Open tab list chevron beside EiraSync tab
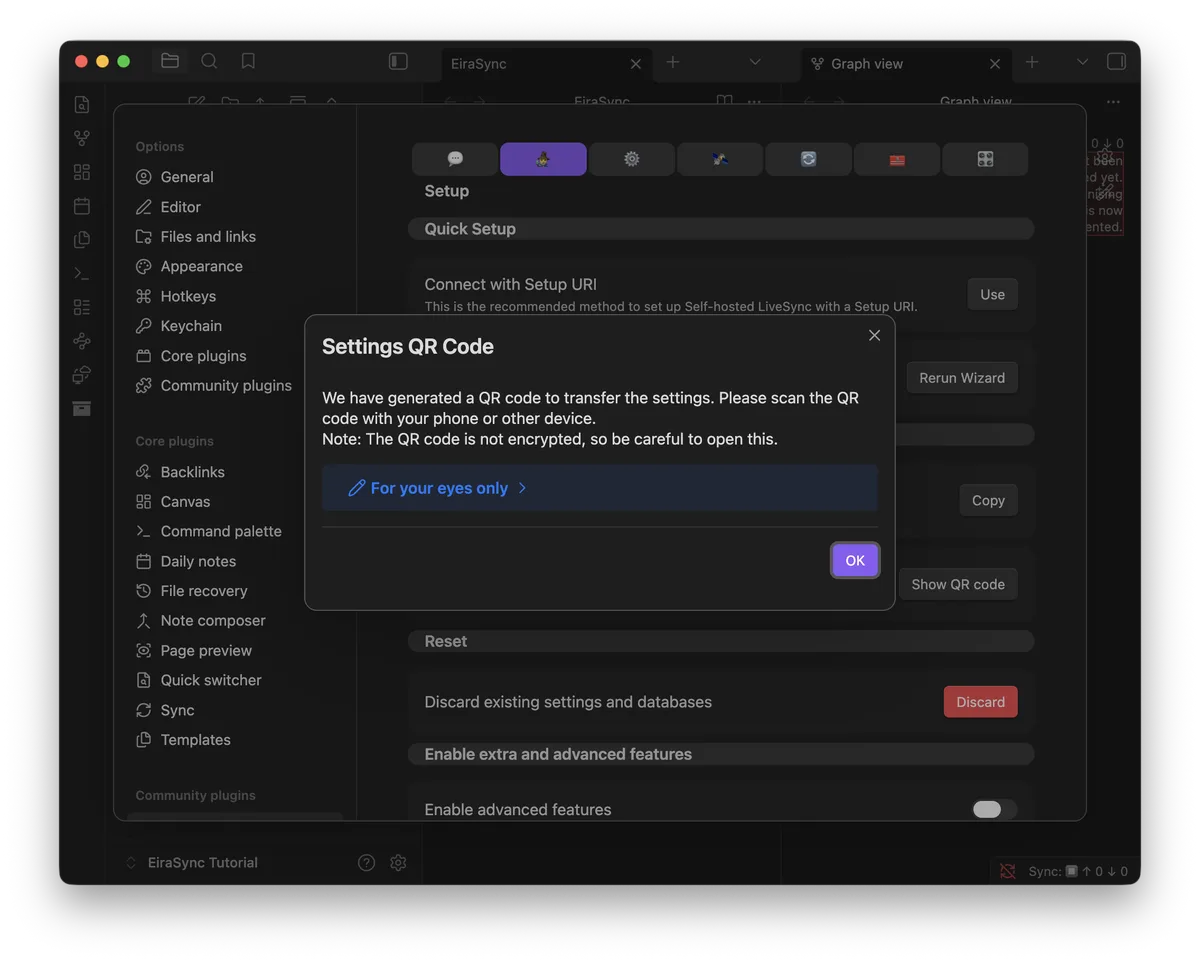Screen dimensions: 1200x963 (x=755, y=62)
